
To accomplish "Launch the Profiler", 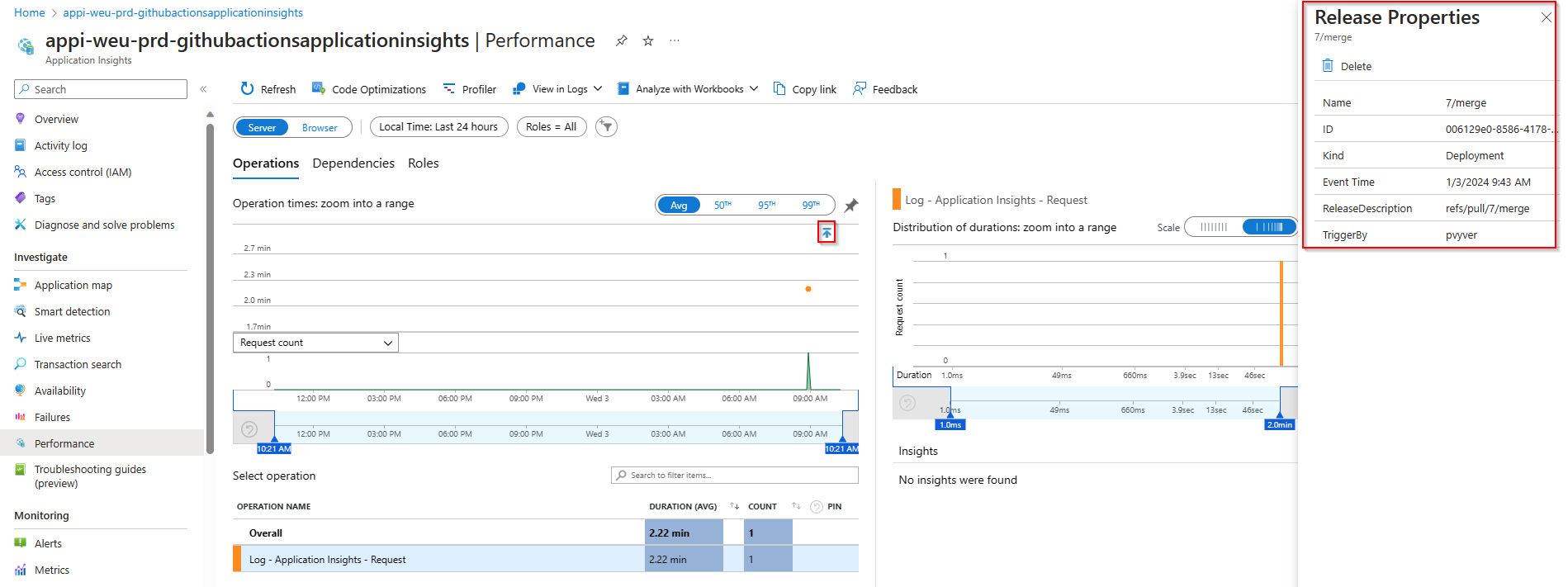I will 469,89.
